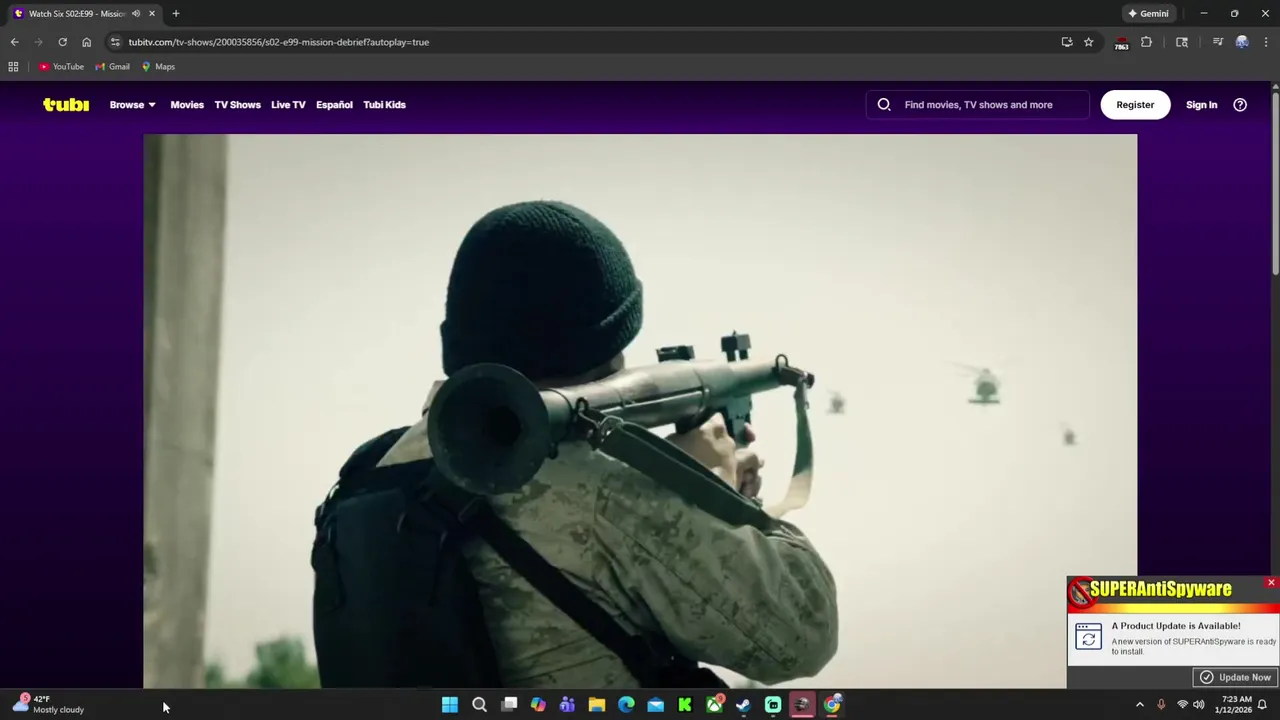The width and height of the screenshot is (1280, 720).
Task: Close the Watch Six tab
Action: click(152, 14)
